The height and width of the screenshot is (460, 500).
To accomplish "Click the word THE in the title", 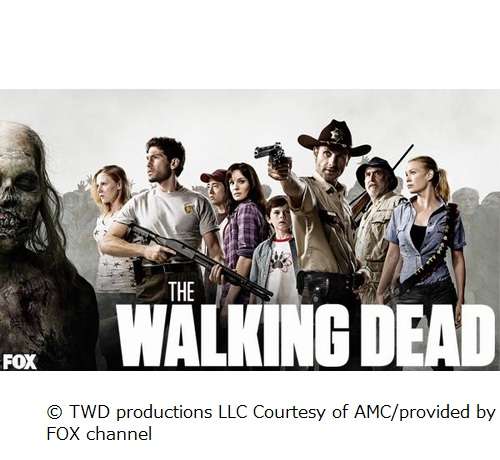I will pos(182,292).
